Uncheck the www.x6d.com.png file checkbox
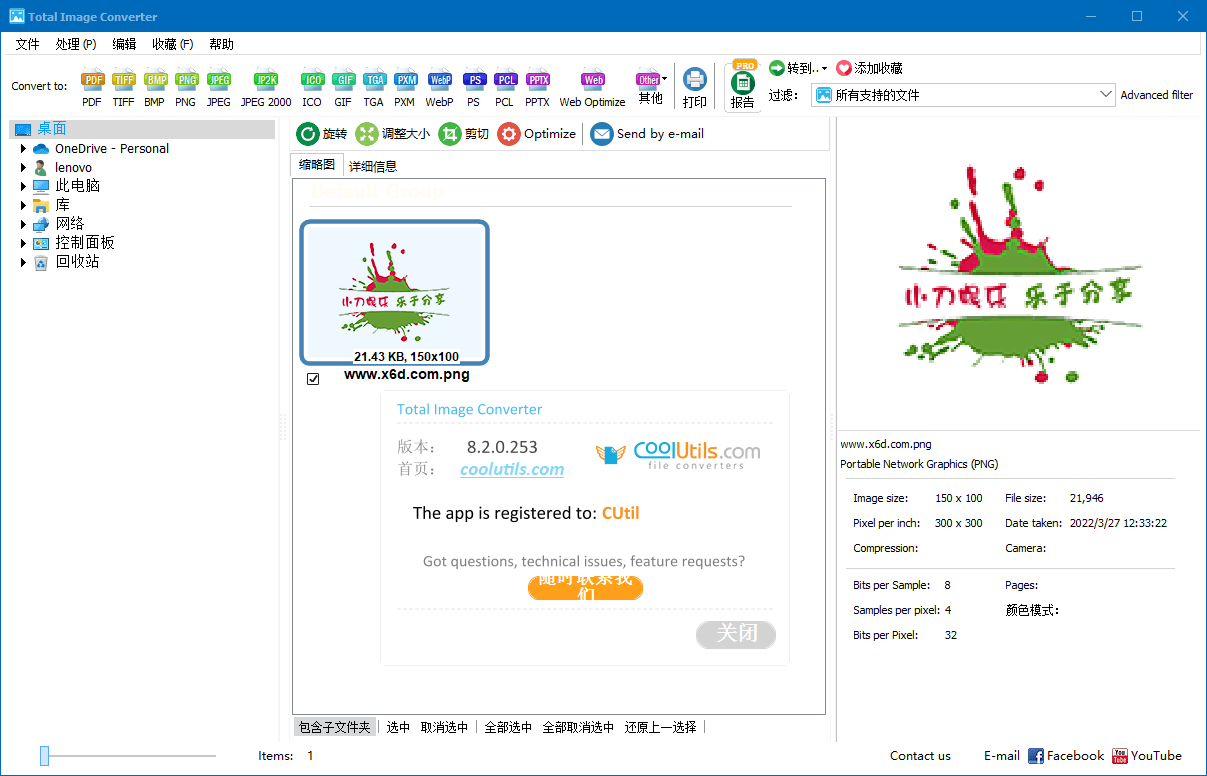 (x=313, y=379)
